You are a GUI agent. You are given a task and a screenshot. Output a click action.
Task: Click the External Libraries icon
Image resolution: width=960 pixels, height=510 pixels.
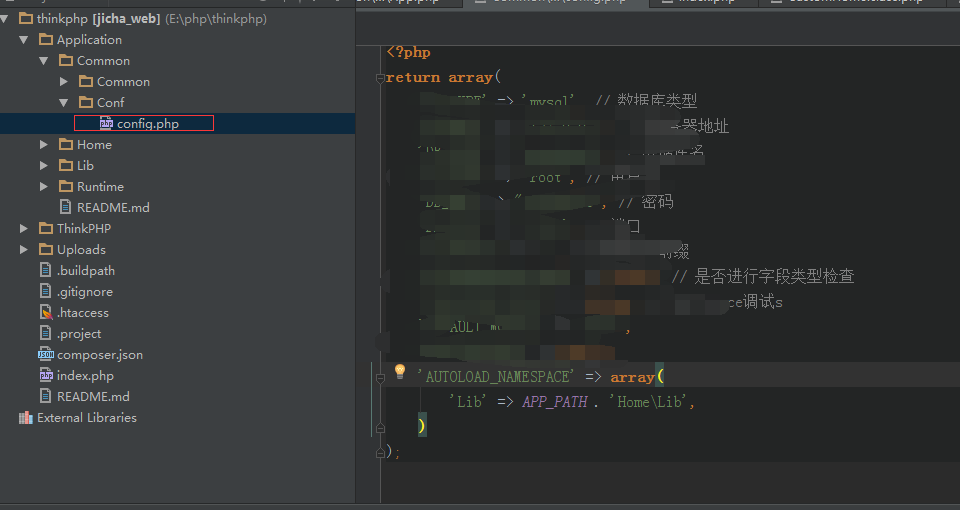coord(26,418)
